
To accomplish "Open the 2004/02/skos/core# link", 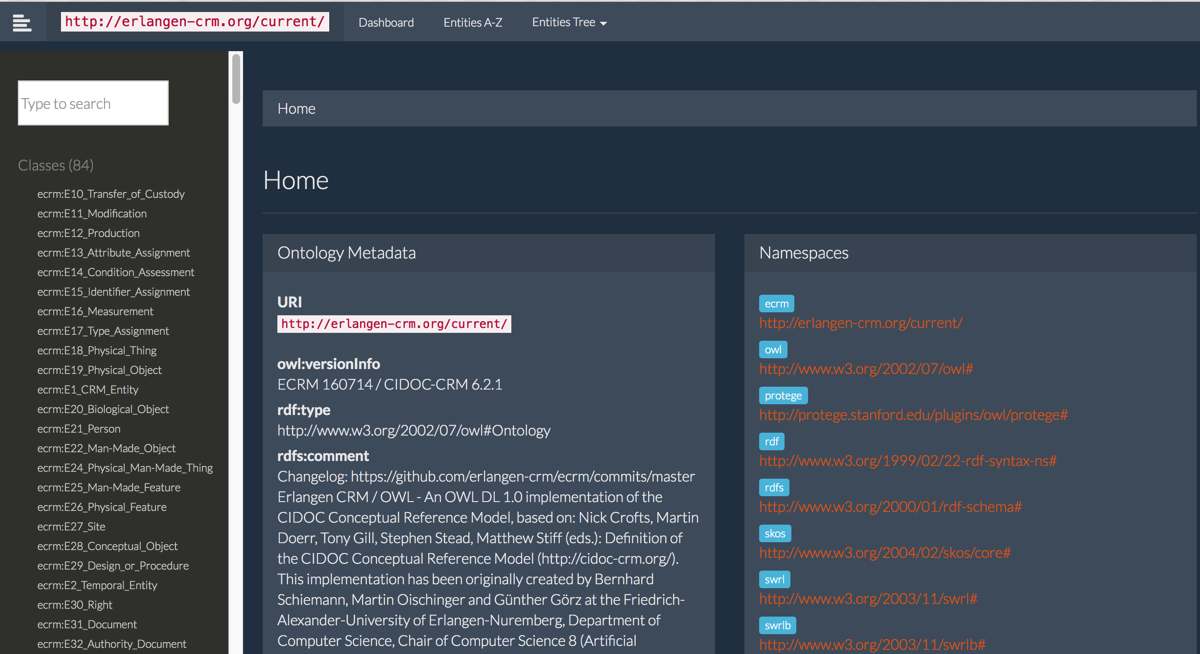I will (x=885, y=553).
